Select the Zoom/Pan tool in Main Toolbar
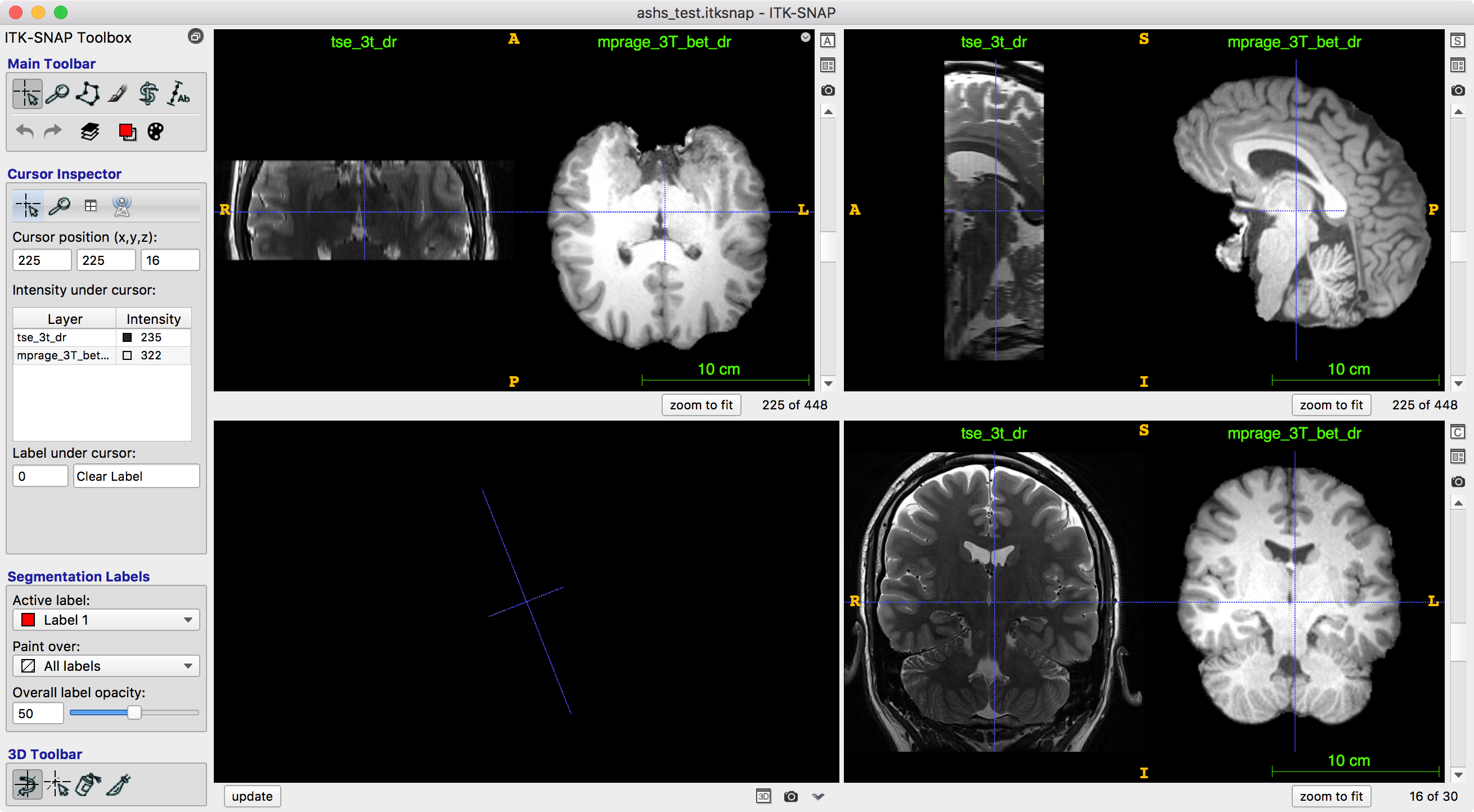This screenshot has height=812, width=1474. [57, 93]
